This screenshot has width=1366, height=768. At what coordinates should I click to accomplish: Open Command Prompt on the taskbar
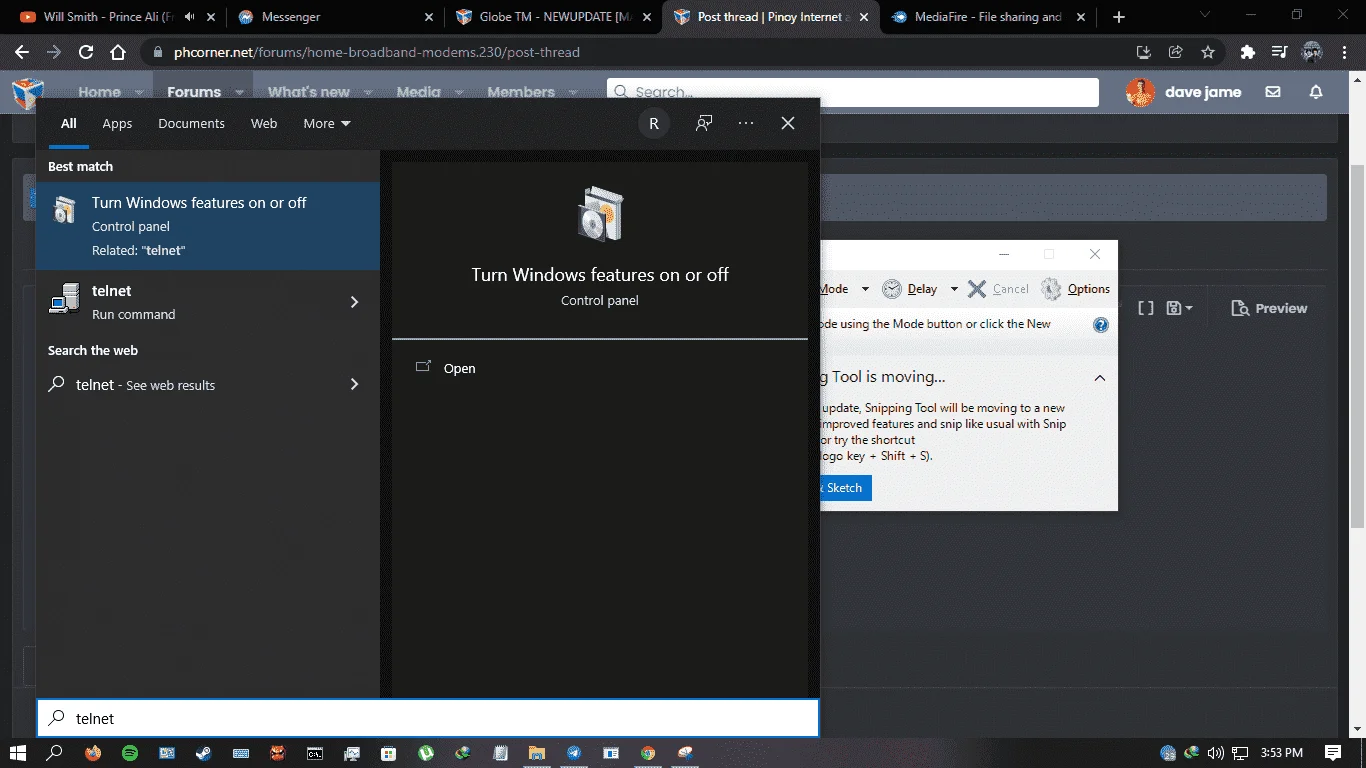[x=314, y=753]
